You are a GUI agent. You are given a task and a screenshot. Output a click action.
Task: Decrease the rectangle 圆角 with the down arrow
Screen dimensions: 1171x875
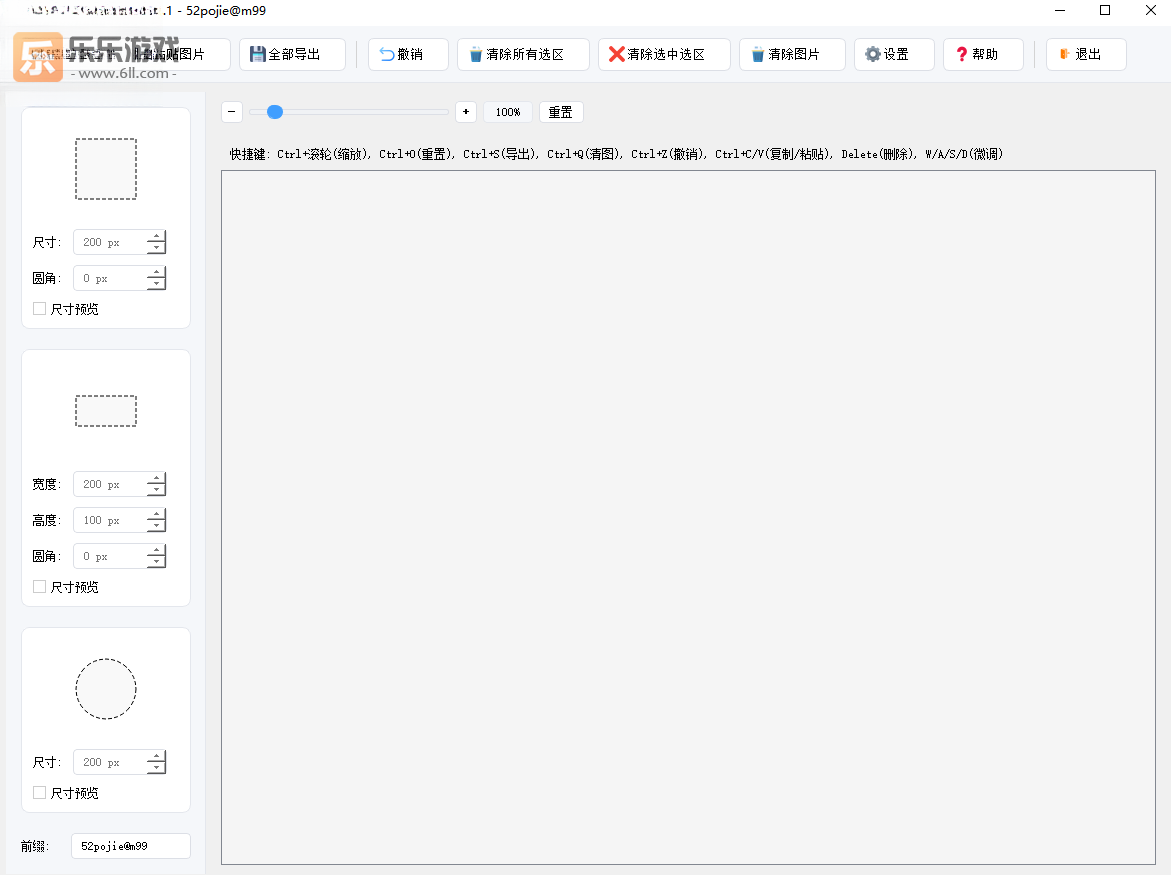[156, 561]
